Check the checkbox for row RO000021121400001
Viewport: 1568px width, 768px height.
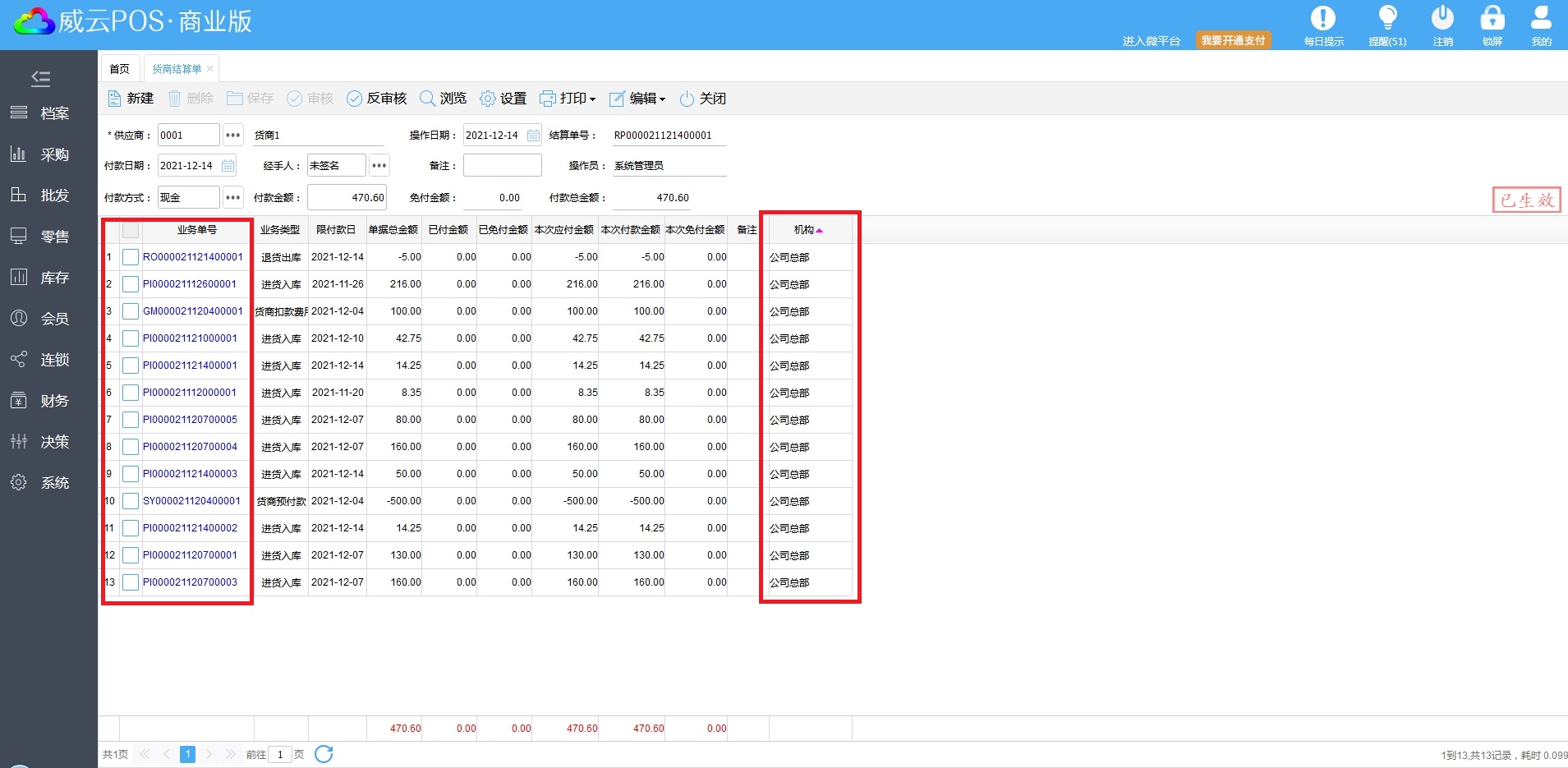point(131,257)
